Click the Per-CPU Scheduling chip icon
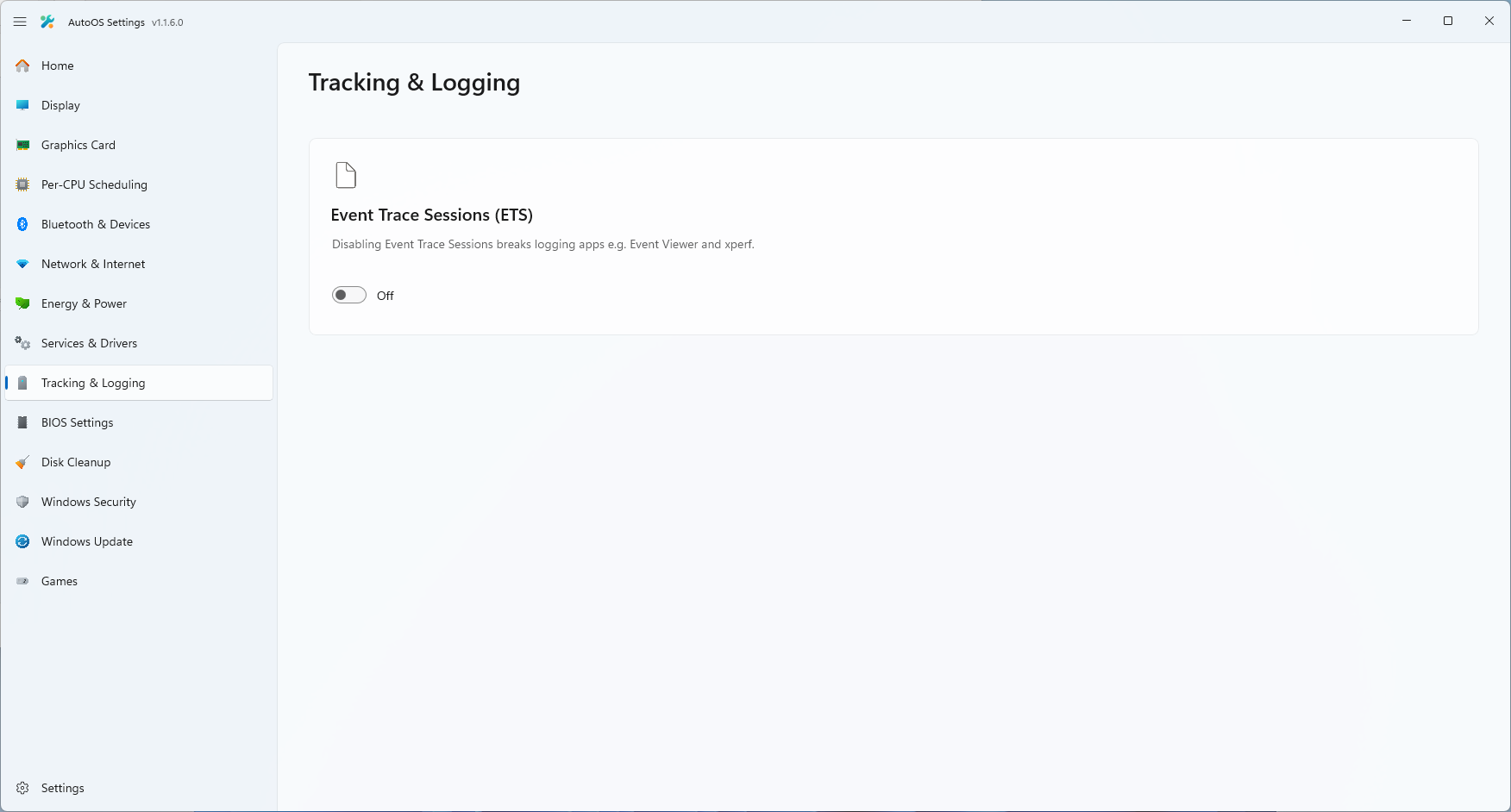1511x812 pixels. coord(23,184)
